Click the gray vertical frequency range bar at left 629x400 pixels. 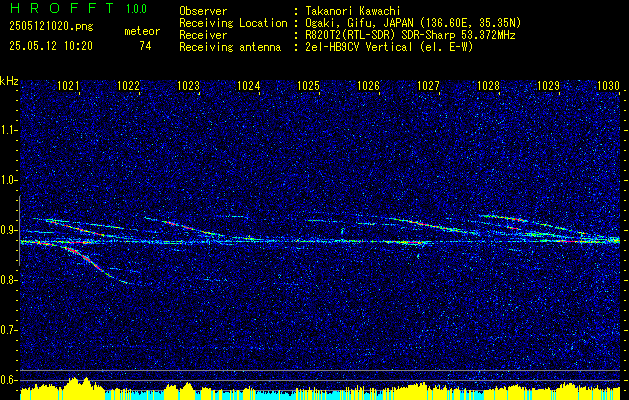point(19,230)
